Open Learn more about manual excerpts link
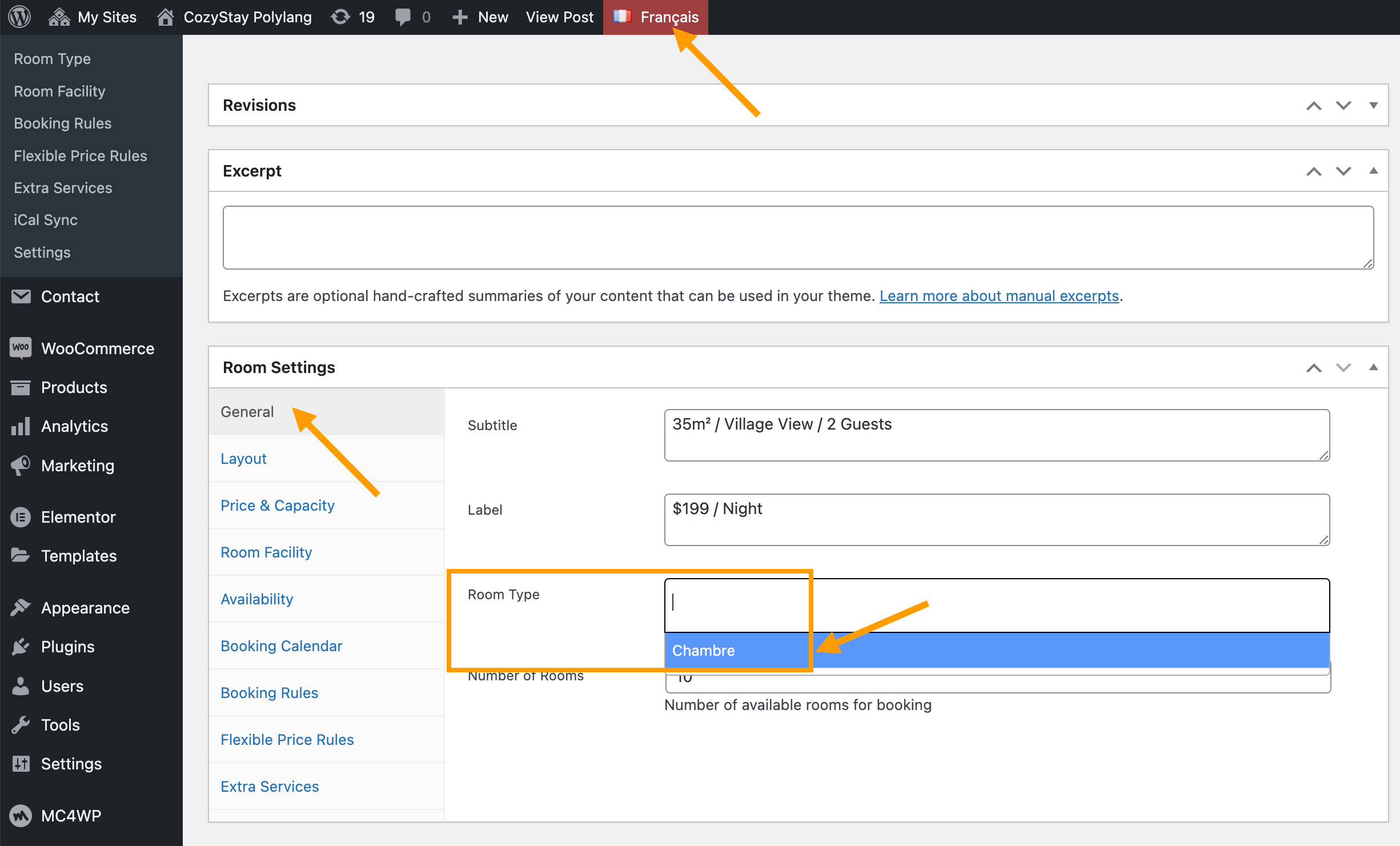Viewport: 1400px width, 846px height. (998, 296)
